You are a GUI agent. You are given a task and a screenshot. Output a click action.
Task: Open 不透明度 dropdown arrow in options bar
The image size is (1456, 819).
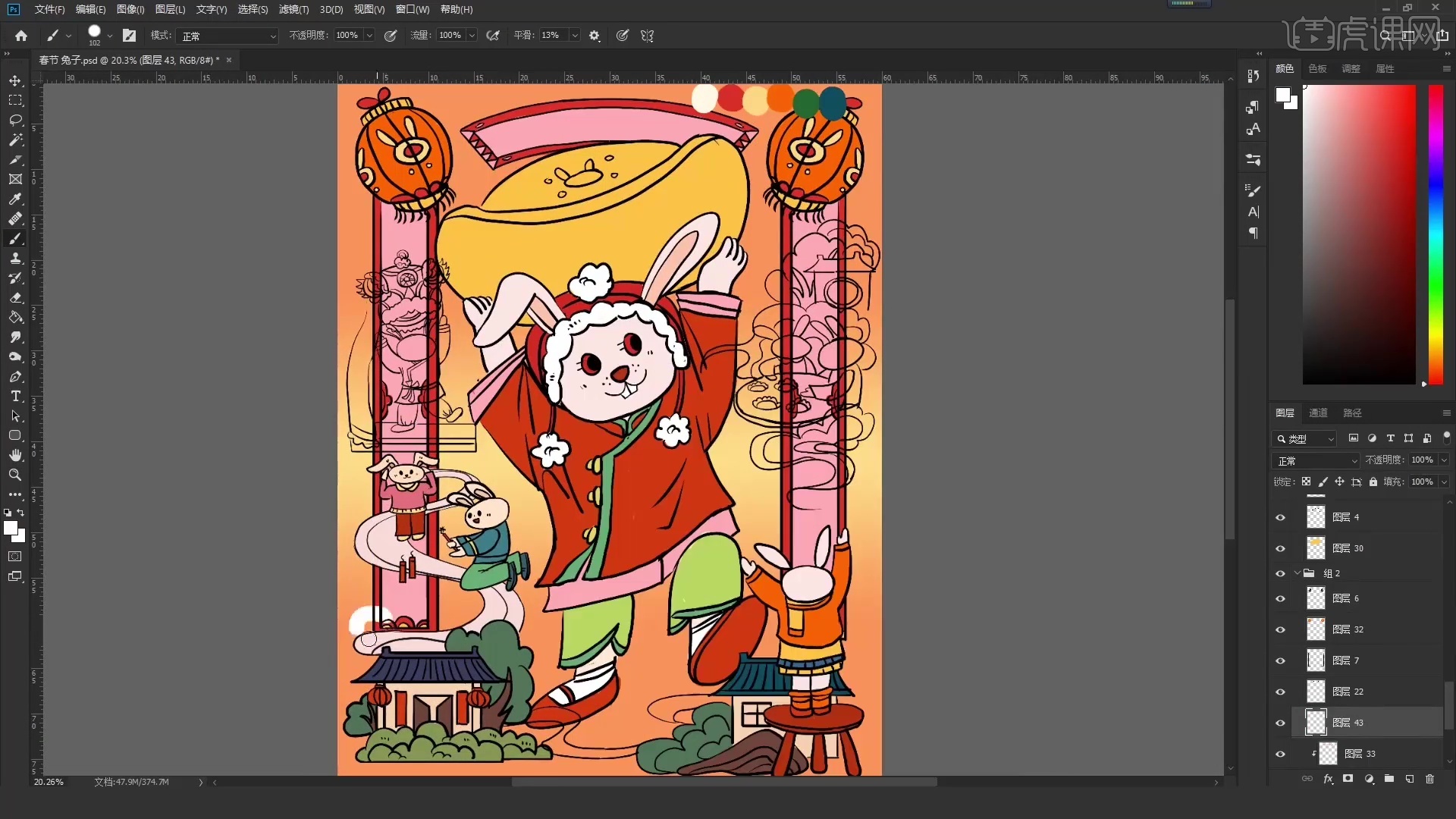pyautogui.click(x=369, y=36)
